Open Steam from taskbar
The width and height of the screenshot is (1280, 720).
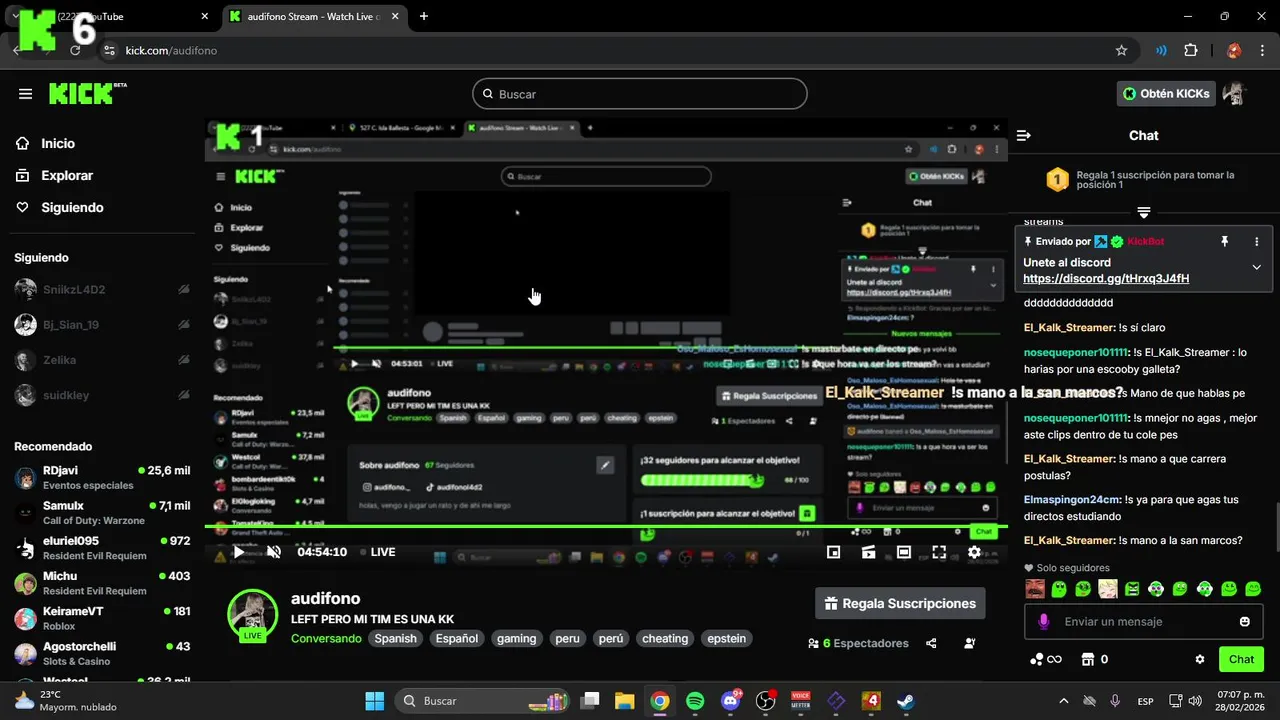(904, 701)
